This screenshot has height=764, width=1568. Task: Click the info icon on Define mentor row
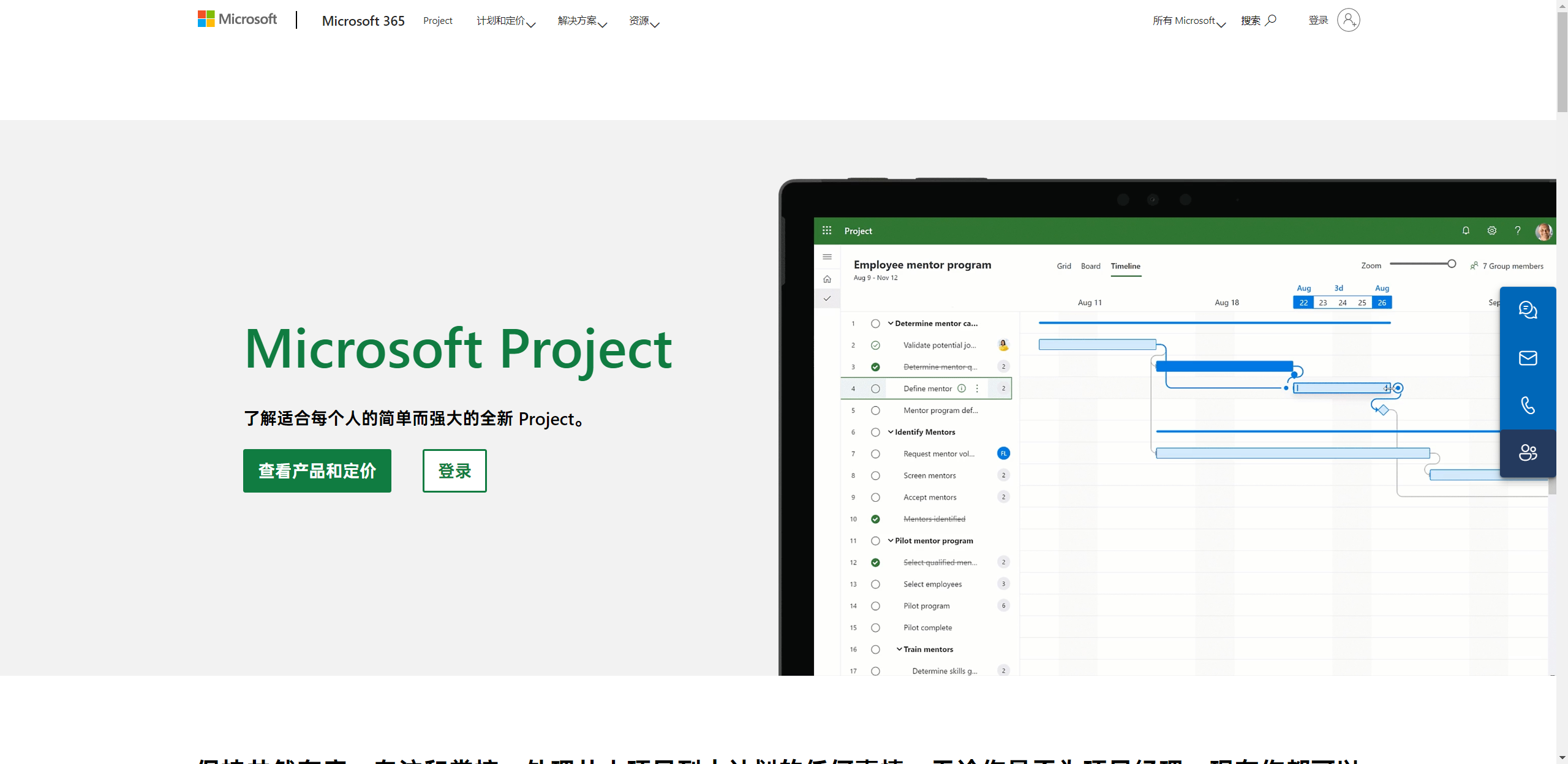tap(962, 388)
